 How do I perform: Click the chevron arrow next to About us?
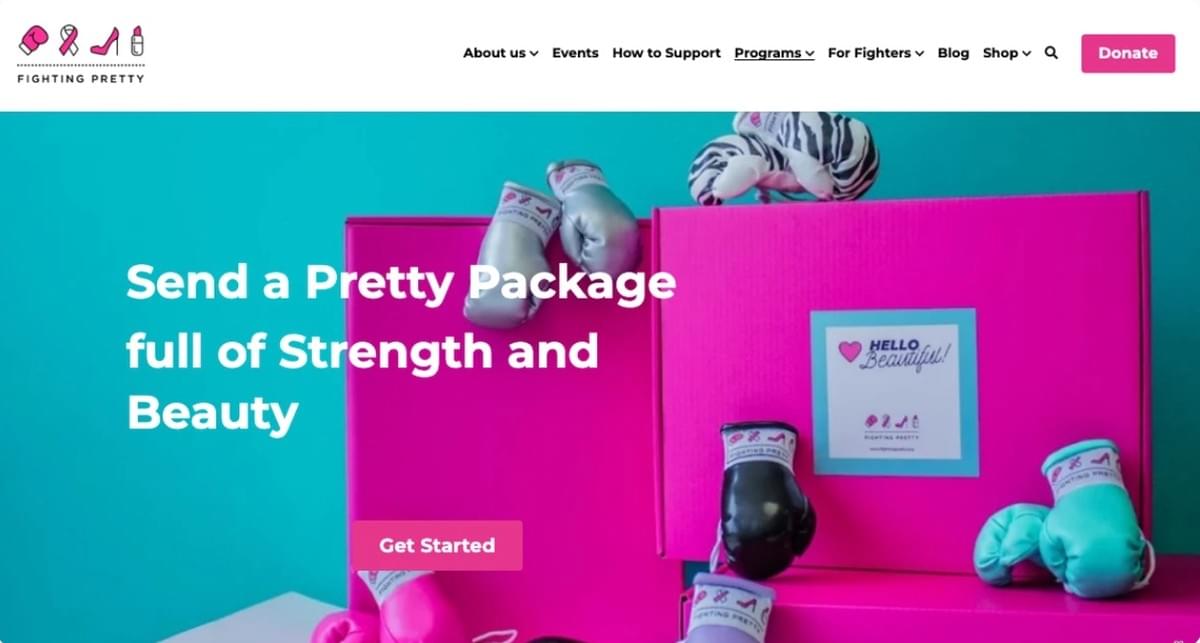coord(534,54)
